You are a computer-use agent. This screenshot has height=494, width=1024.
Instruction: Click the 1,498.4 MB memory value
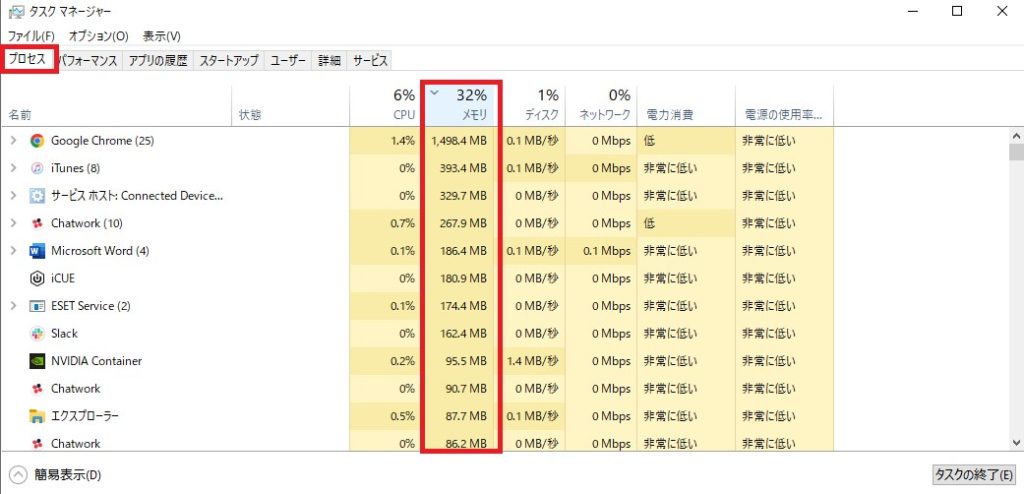[x=459, y=140]
